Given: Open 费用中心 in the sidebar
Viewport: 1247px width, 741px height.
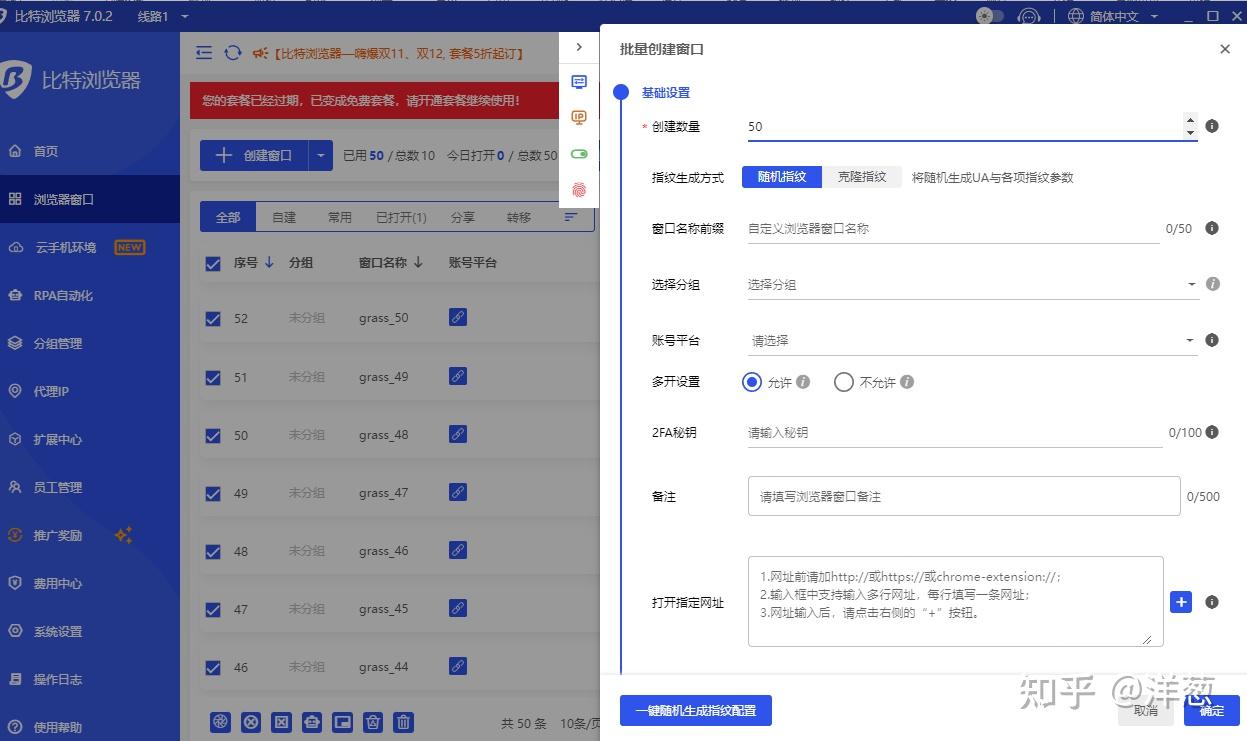Looking at the screenshot, I should tap(90, 583).
